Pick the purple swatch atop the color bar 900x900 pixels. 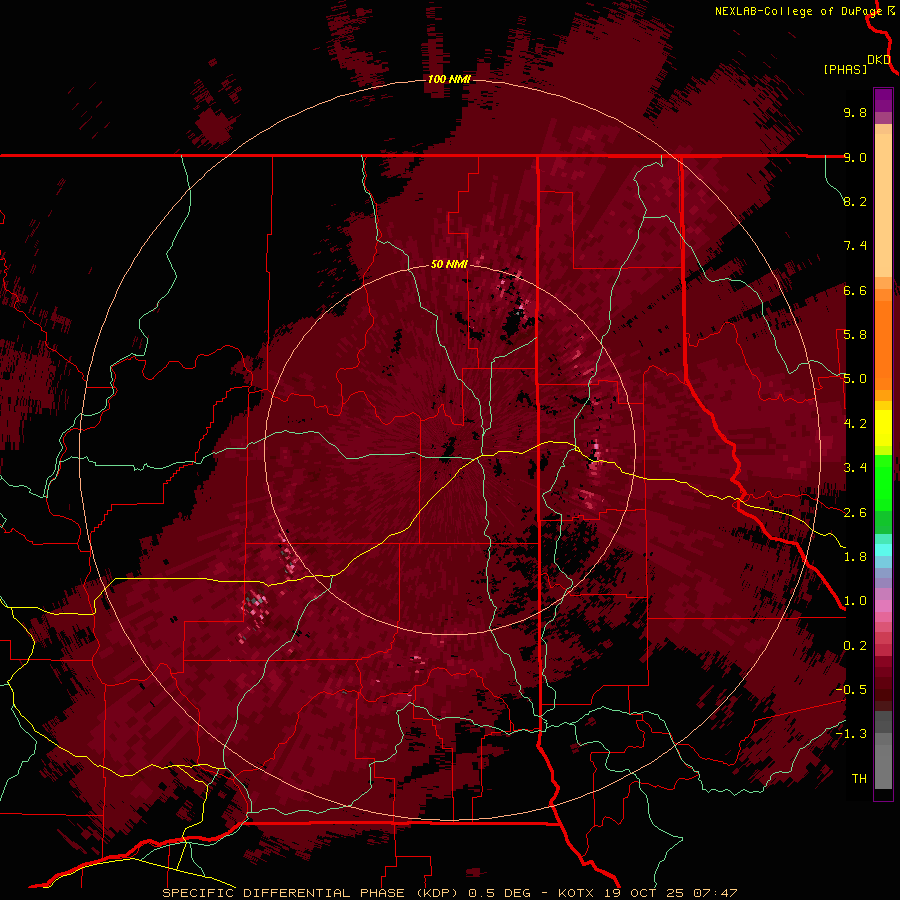tap(883, 100)
